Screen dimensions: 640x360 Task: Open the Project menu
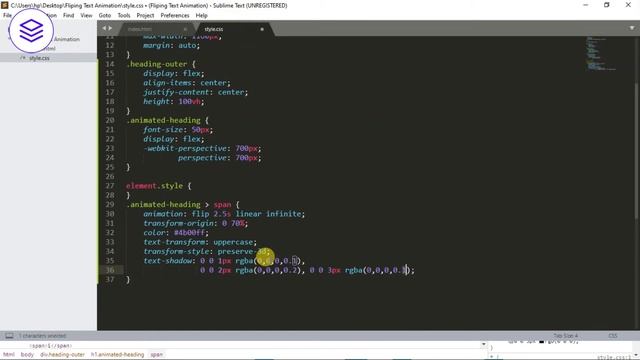145,16
